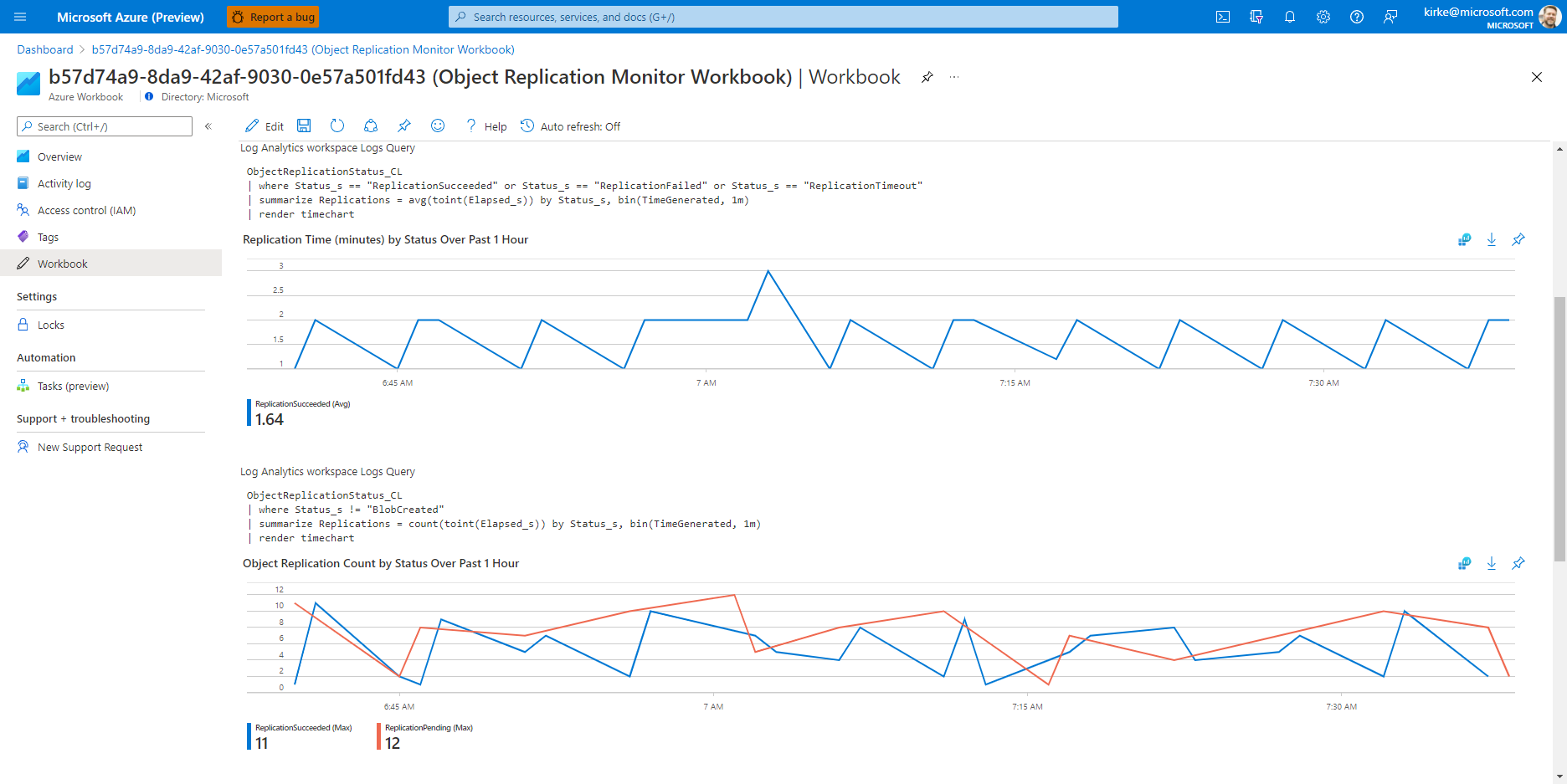Select ReplicationSucceeded (Avg) legend item
1567x784 pixels.
click(300, 413)
